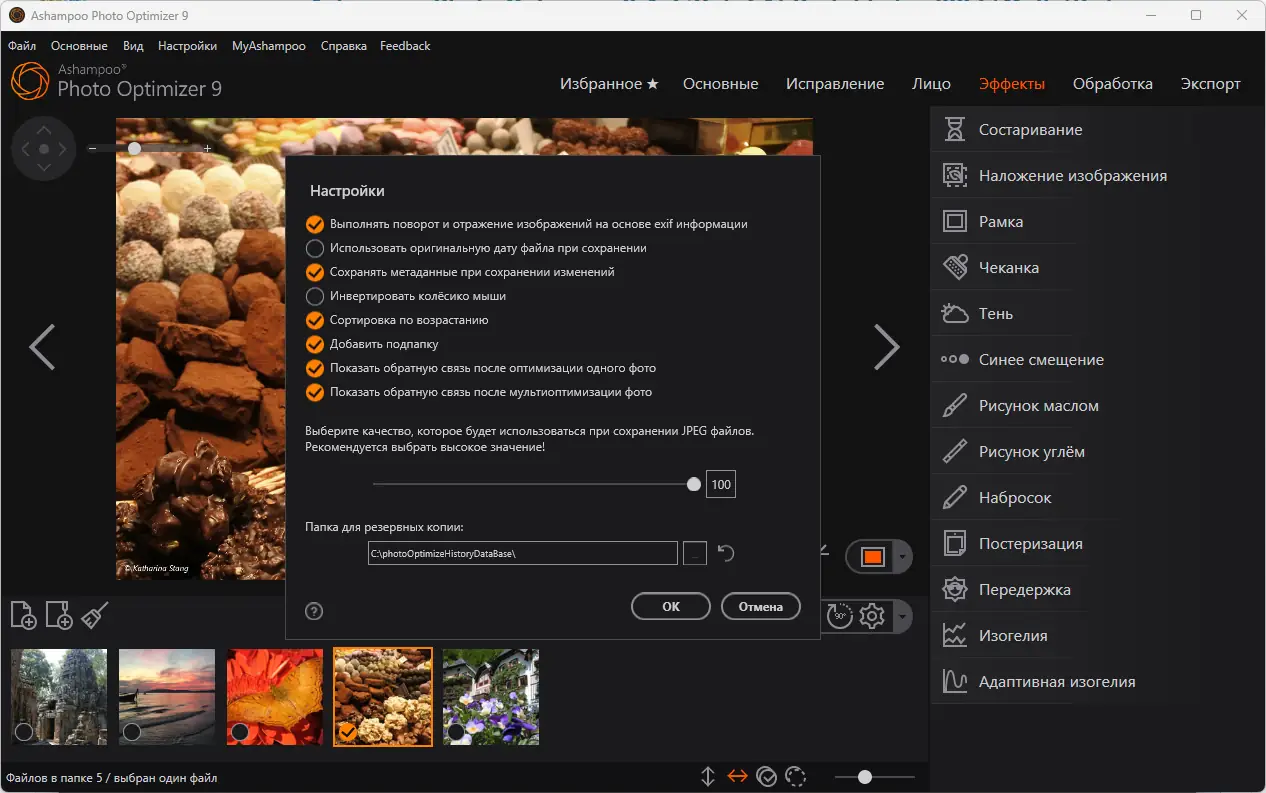1266x793 pixels.
Task: Click the apply checkmark icon in status bar
Action: 768,776
